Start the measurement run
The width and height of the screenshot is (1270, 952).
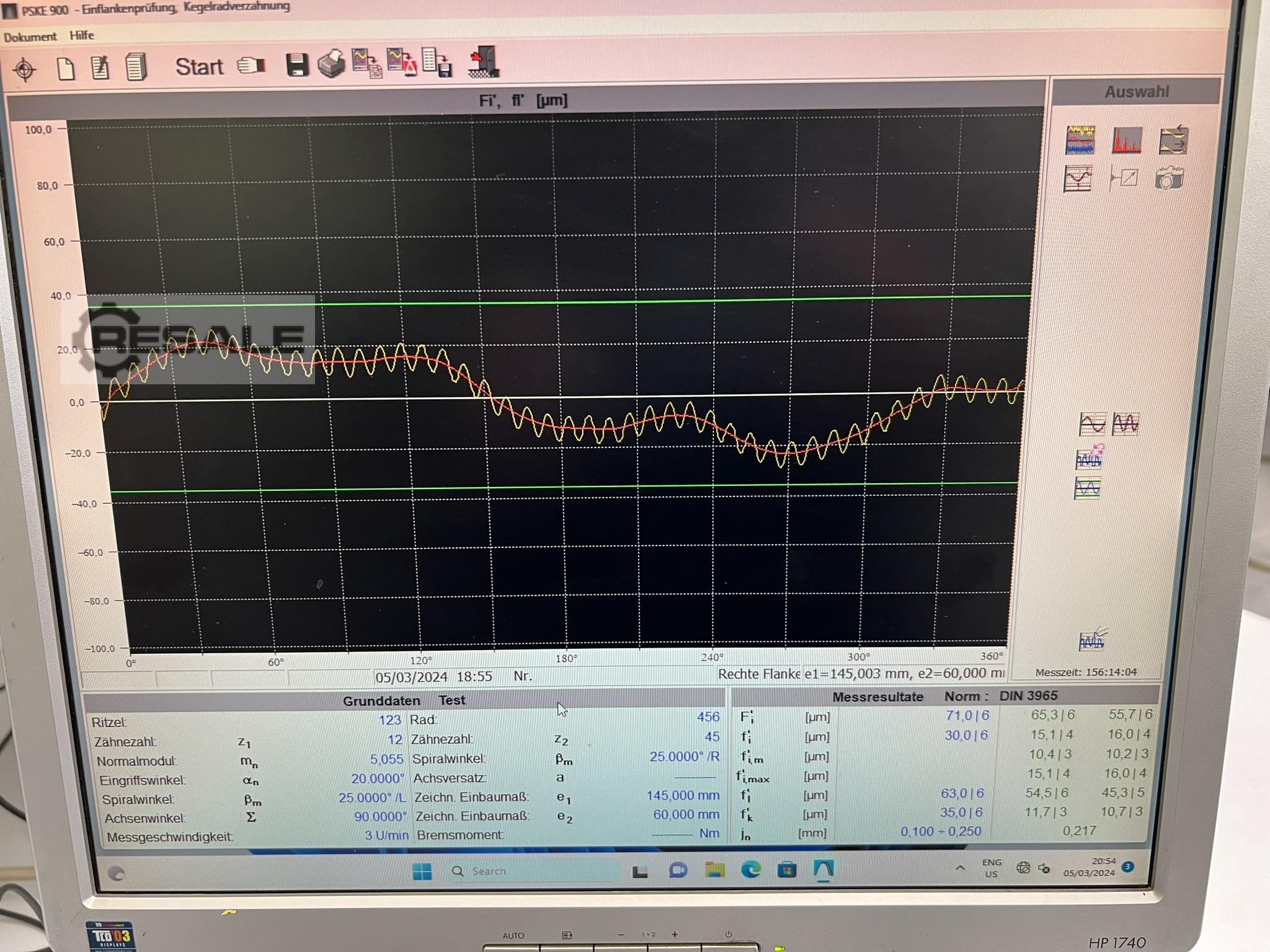tap(199, 66)
